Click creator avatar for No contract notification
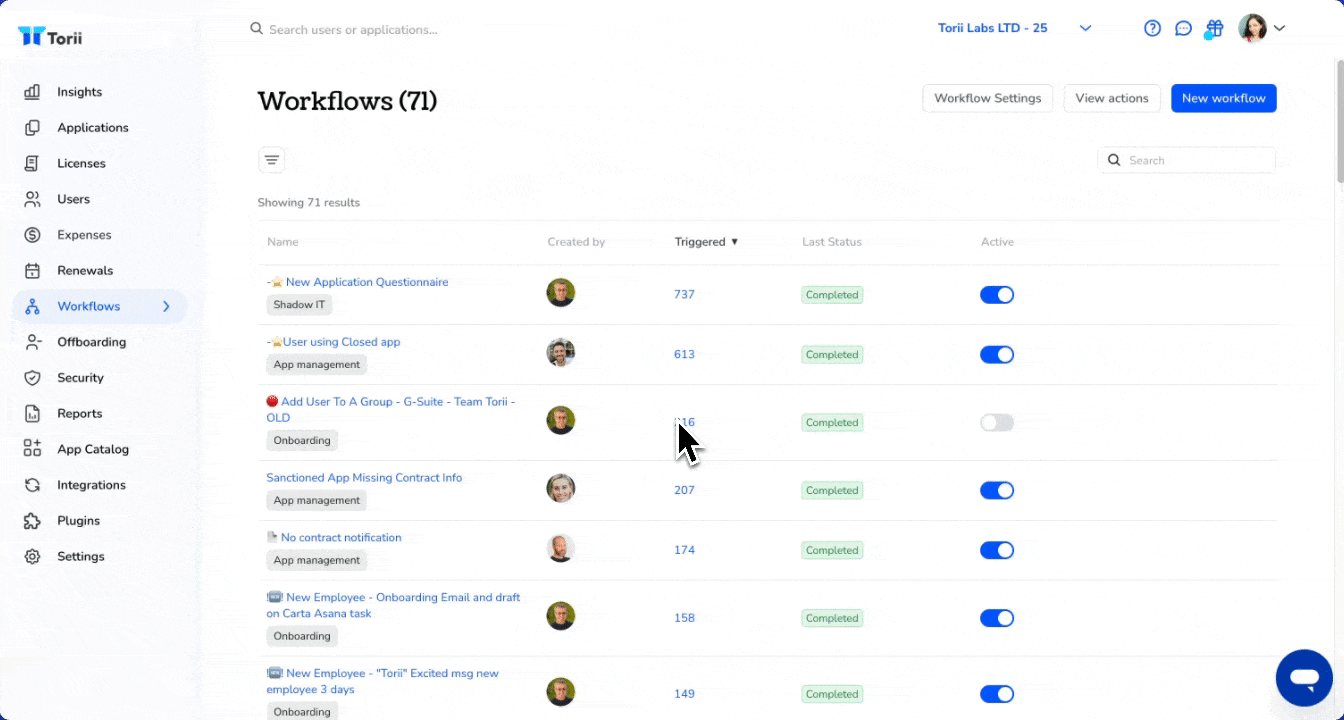Screen dimensions: 1344x720 561,548
